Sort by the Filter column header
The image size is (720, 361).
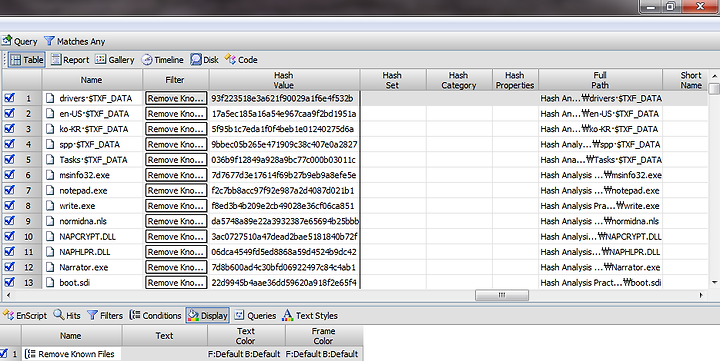pos(175,80)
